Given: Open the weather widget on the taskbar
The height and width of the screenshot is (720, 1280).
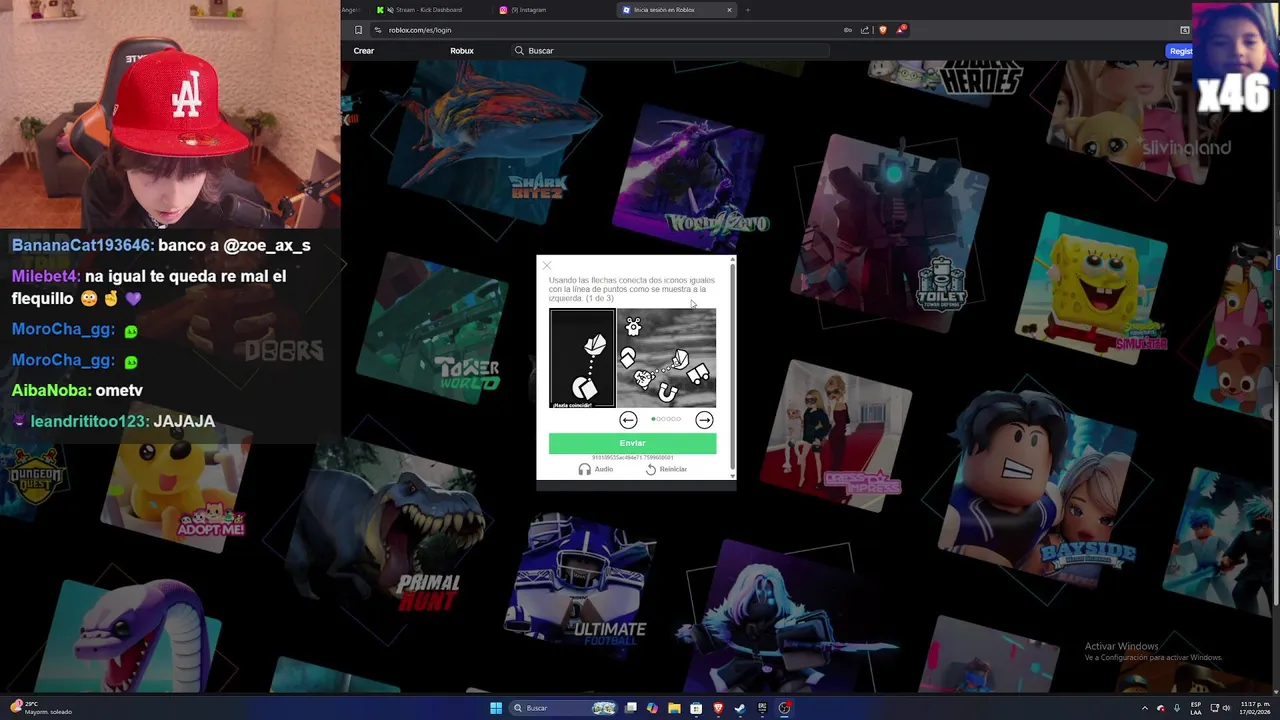Looking at the screenshot, I should [42, 708].
